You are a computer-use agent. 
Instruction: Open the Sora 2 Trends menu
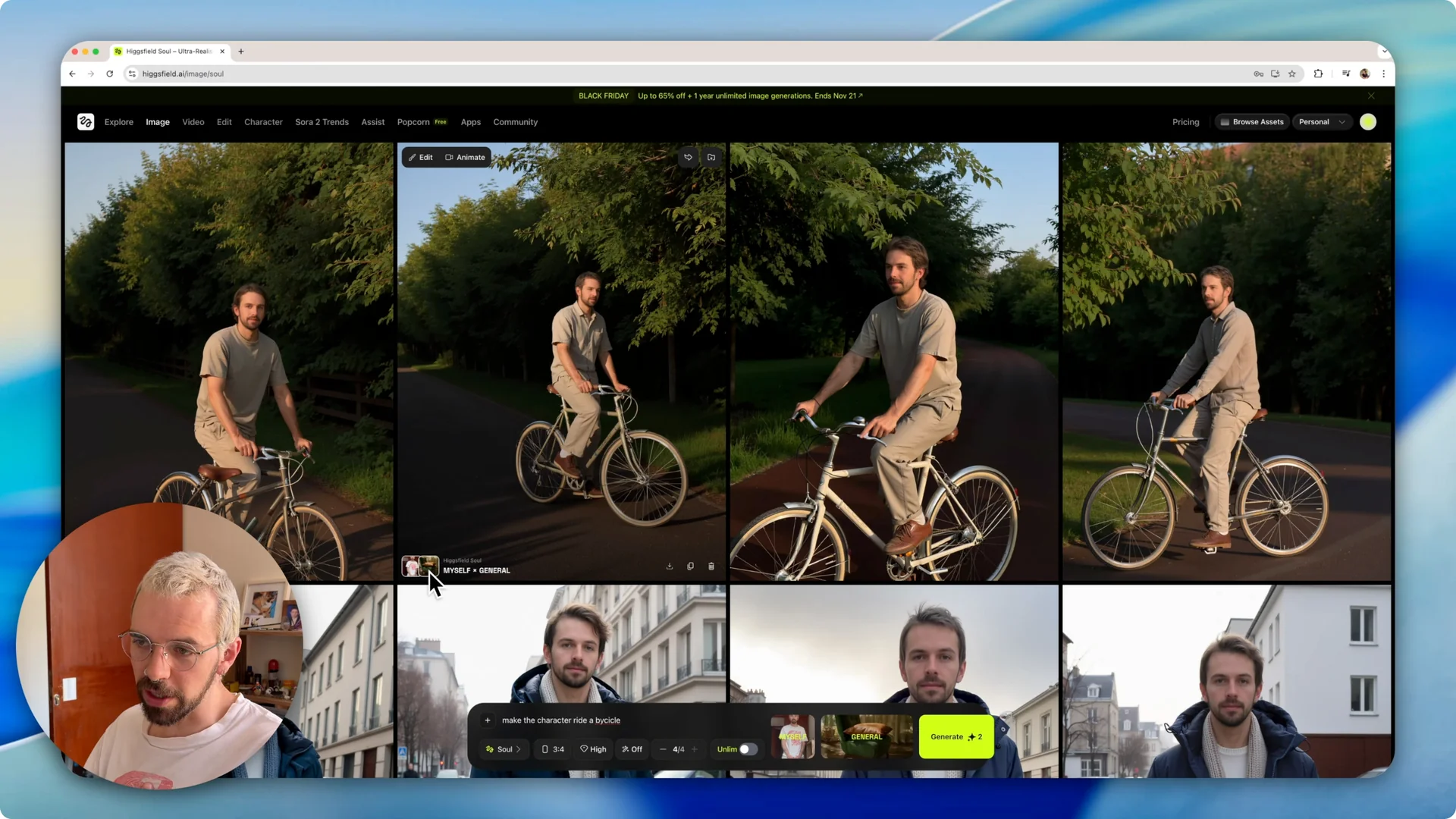322,121
